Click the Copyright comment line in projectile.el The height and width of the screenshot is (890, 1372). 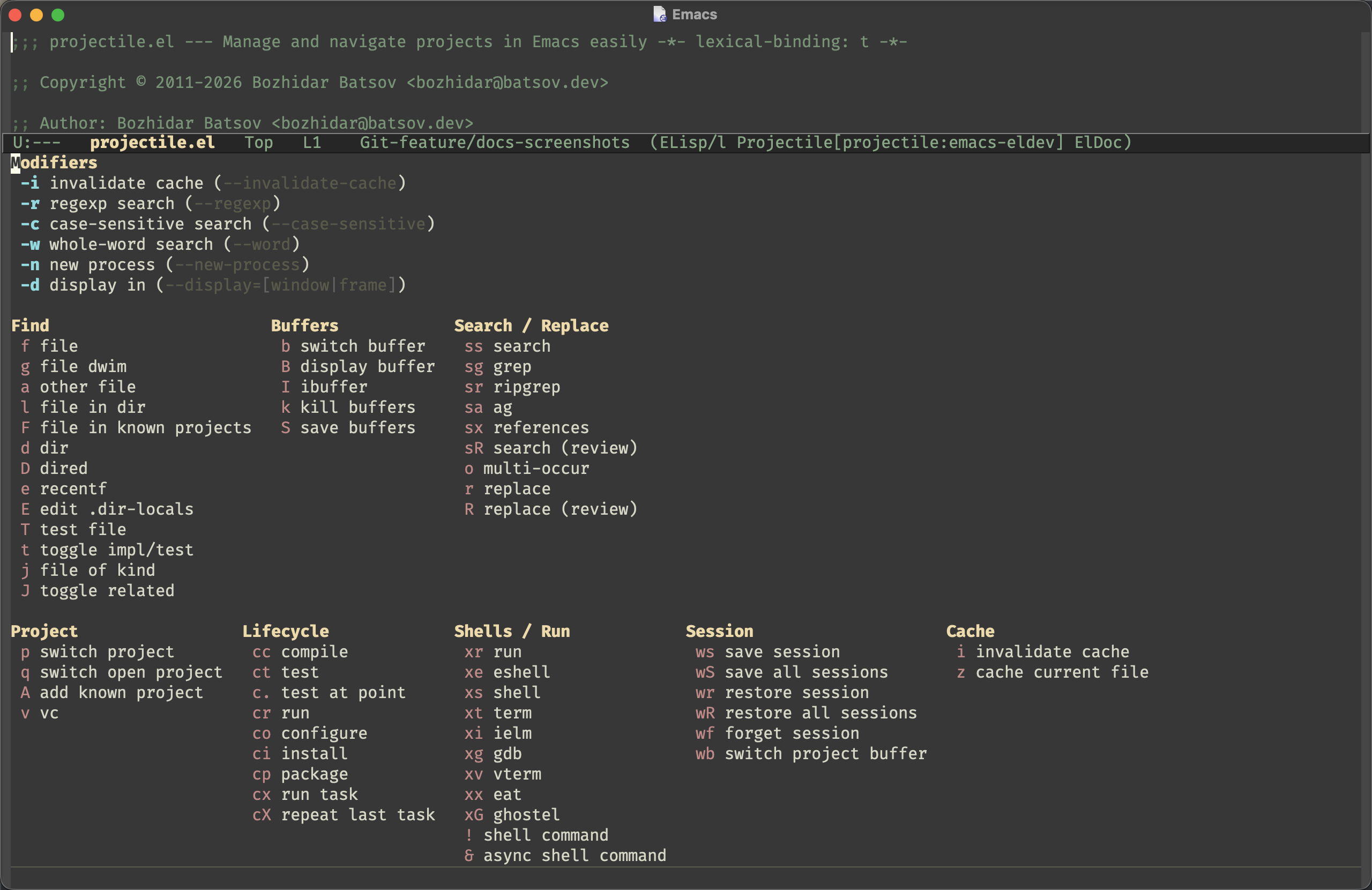310,83
